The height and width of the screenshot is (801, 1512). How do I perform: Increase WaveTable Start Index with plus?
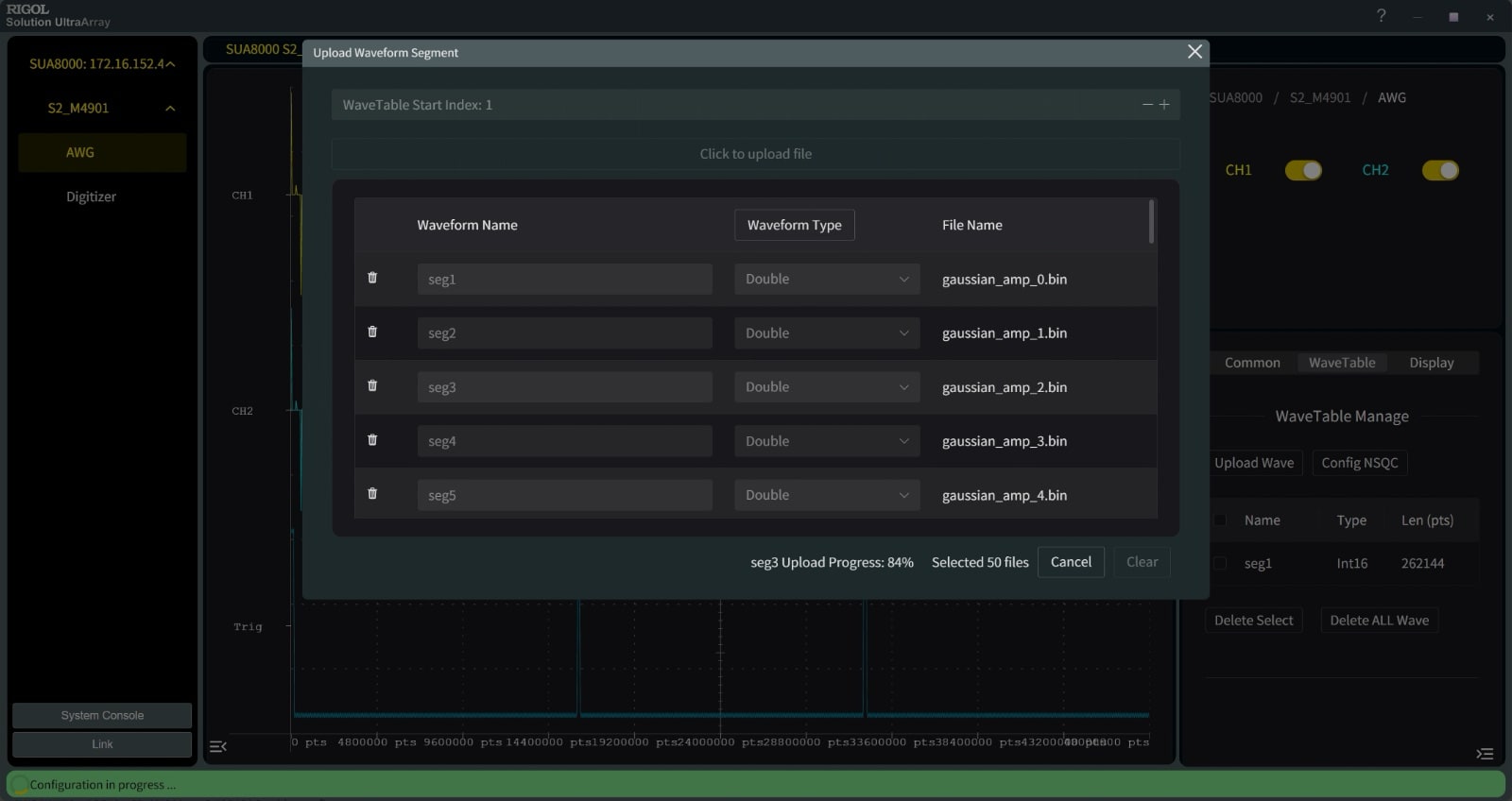tap(1164, 105)
